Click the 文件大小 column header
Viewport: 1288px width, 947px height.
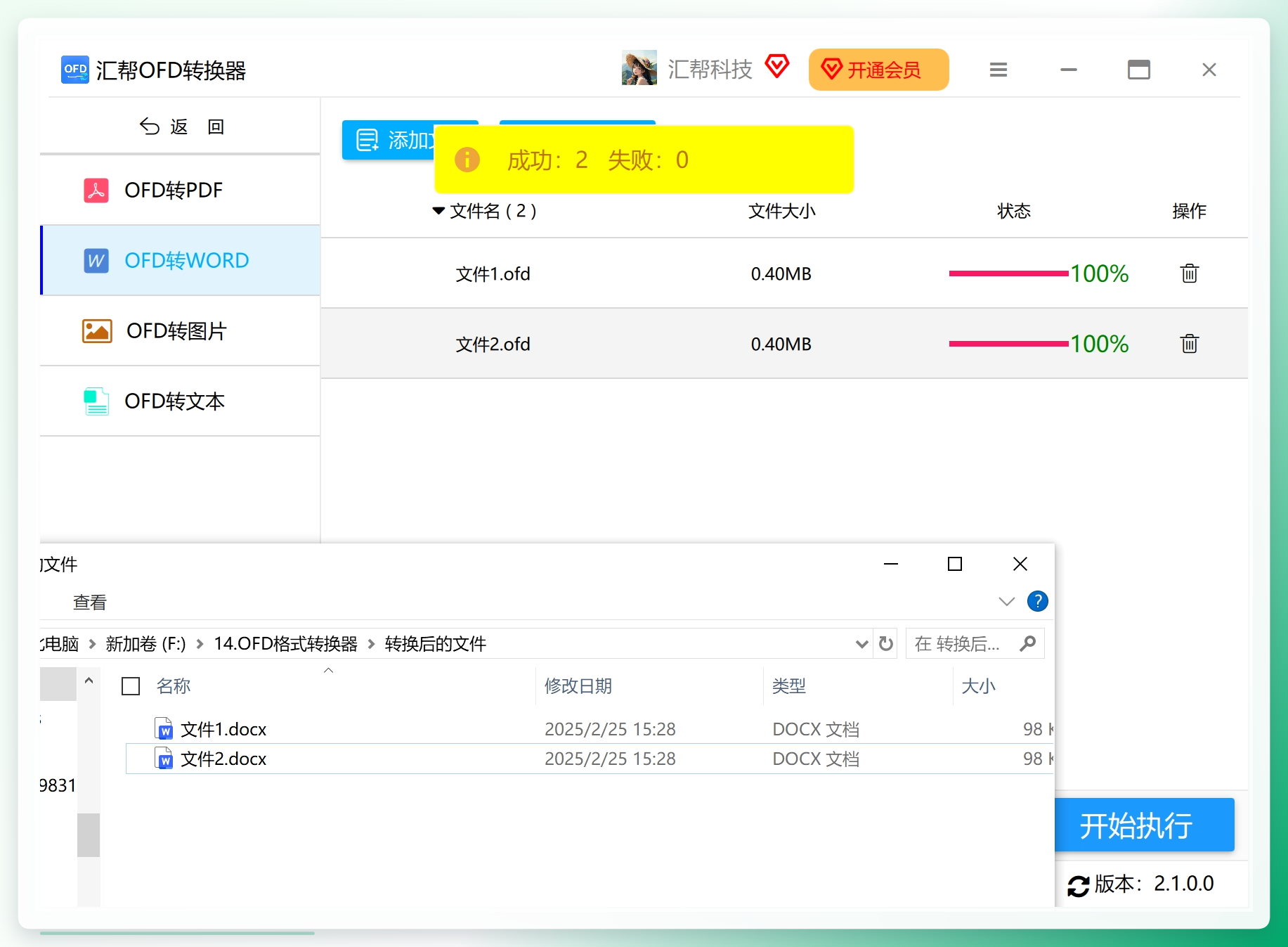[781, 211]
